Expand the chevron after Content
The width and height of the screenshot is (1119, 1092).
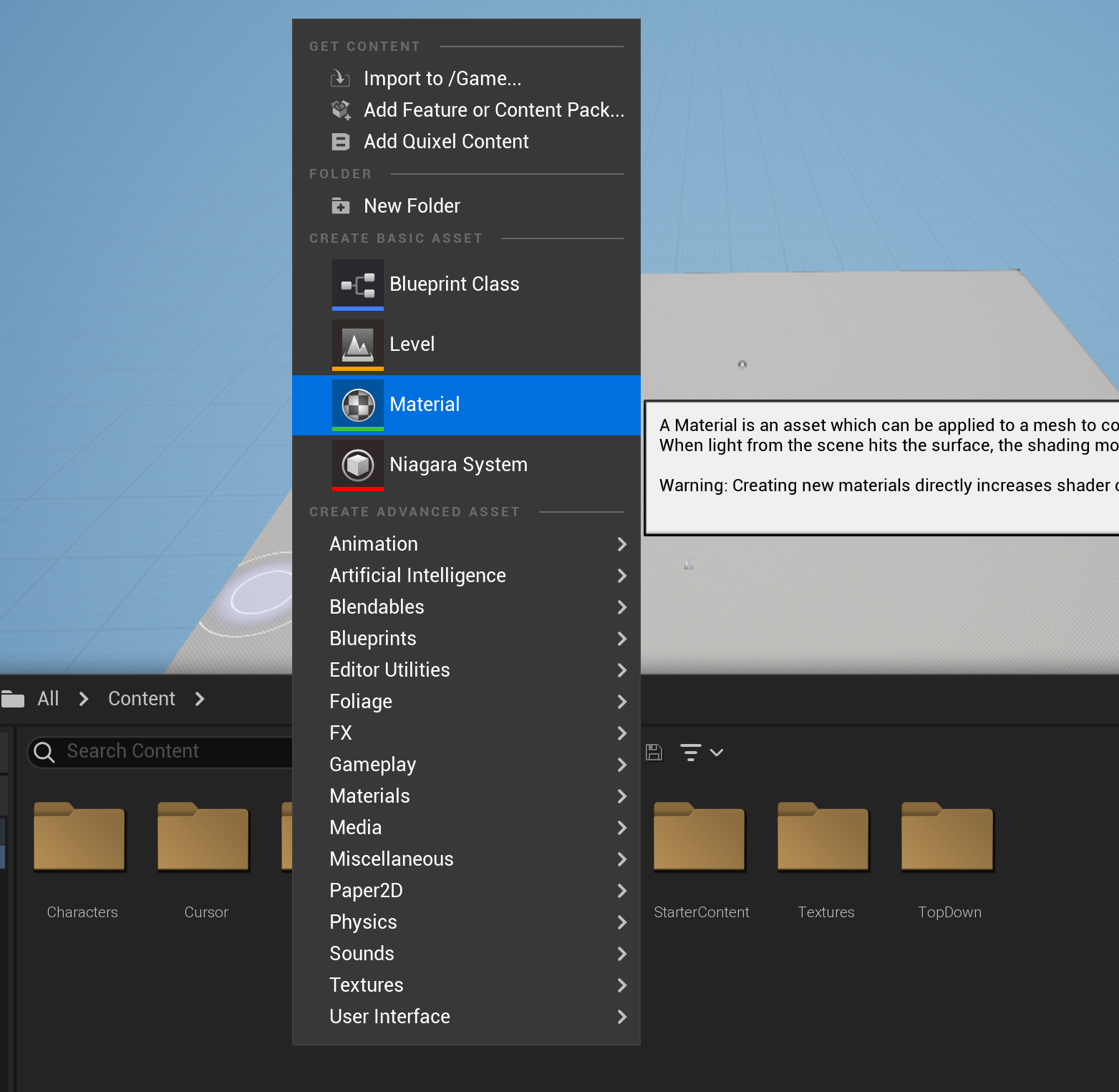point(200,698)
